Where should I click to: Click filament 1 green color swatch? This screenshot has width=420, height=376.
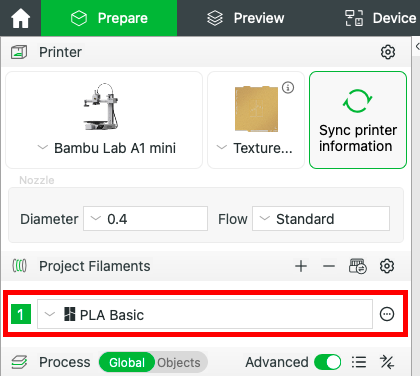click(21, 314)
